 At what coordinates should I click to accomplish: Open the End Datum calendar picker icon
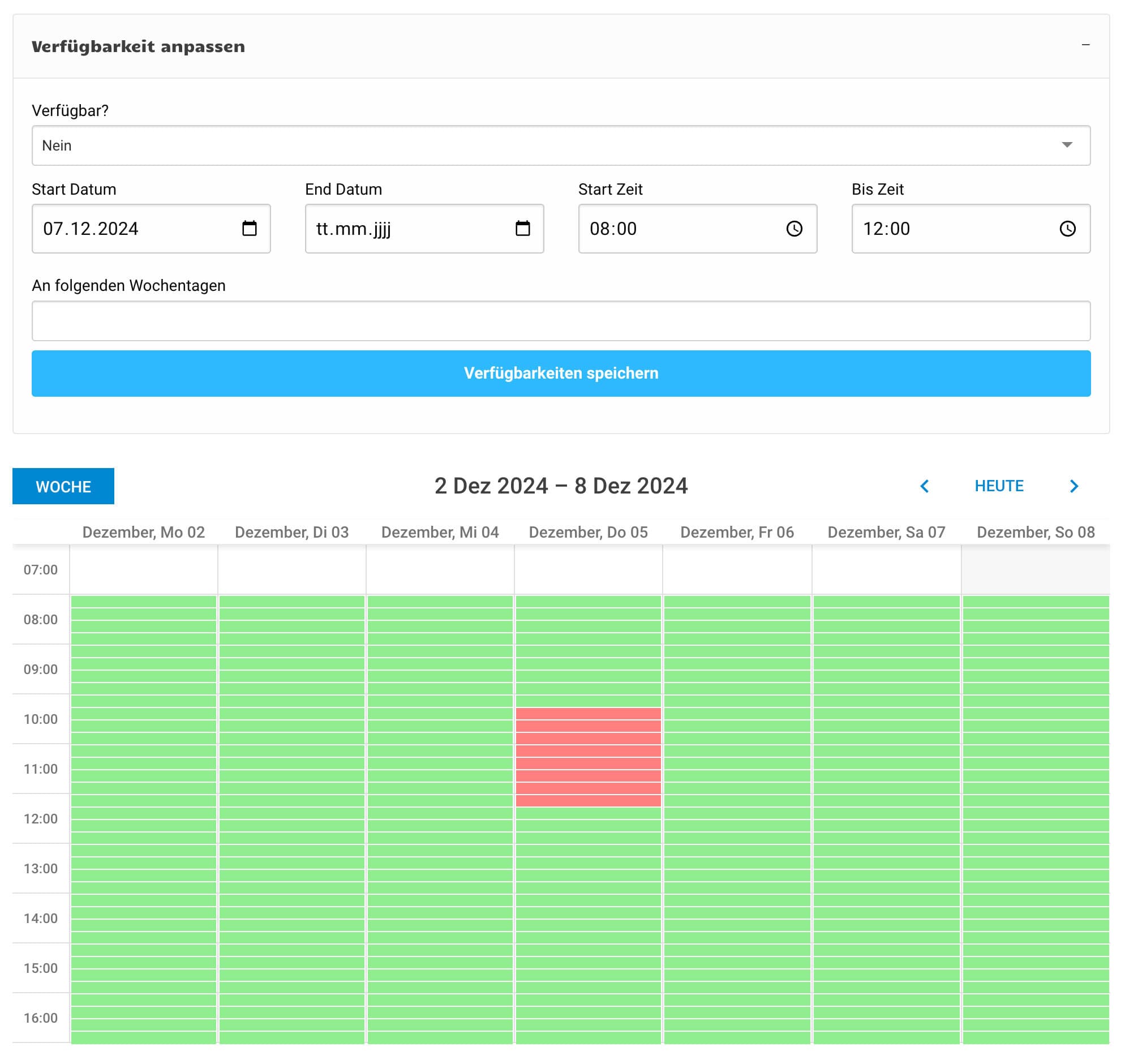(x=523, y=229)
